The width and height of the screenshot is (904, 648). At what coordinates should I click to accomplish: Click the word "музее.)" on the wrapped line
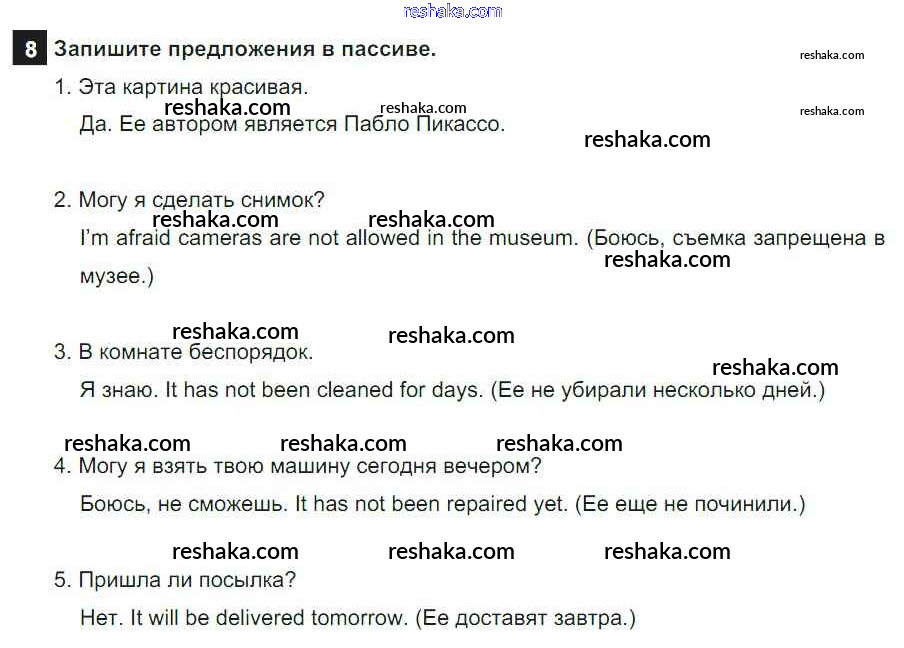click(x=116, y=276)
